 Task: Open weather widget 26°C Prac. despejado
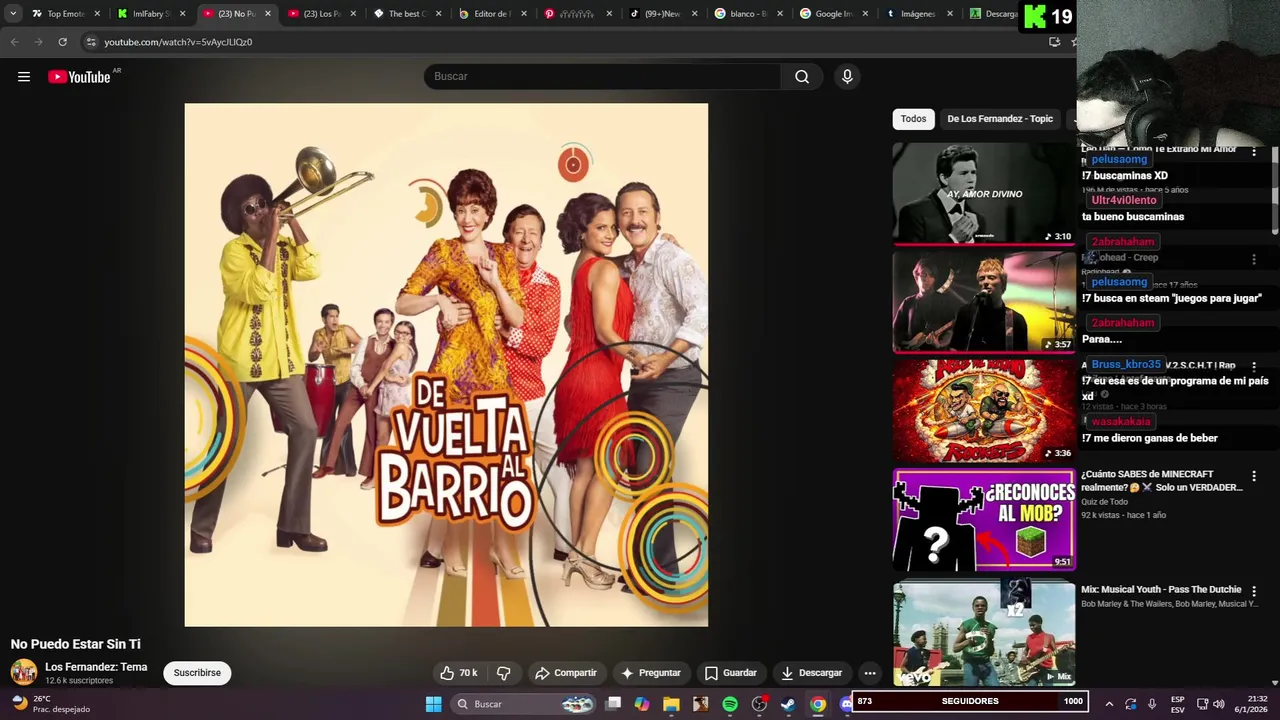point(50,704)
